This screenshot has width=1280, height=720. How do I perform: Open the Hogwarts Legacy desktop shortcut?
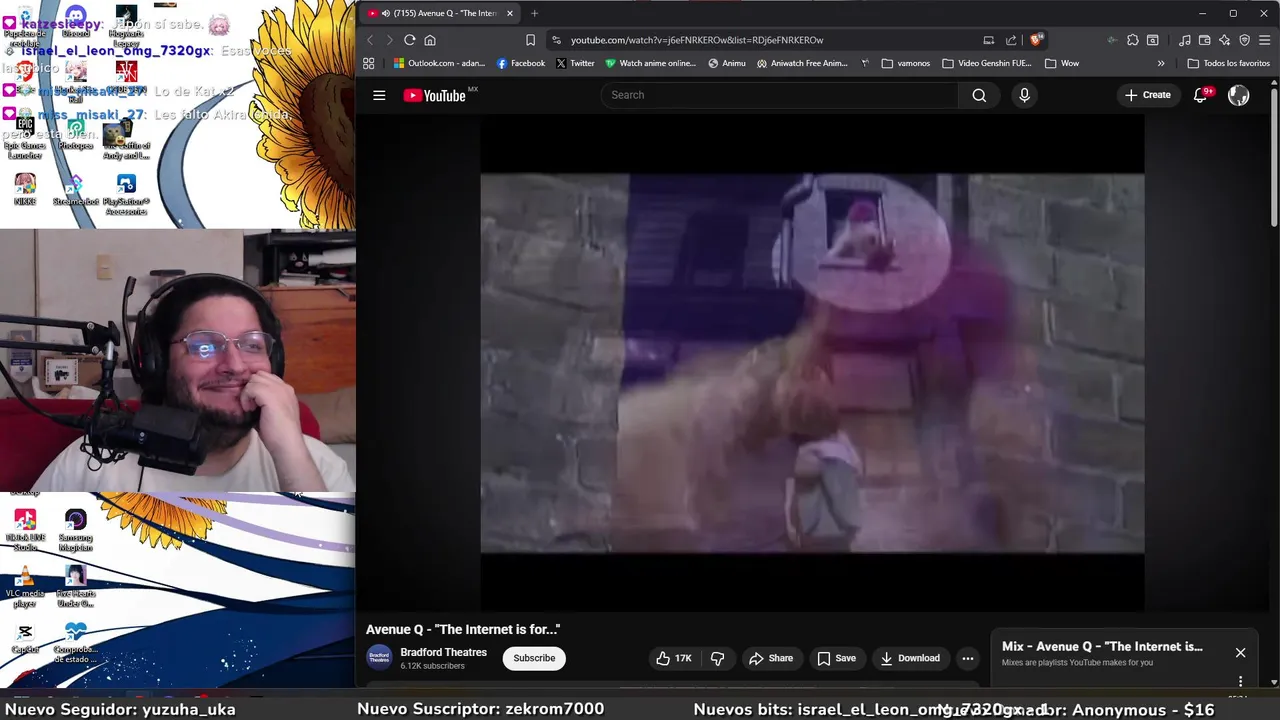(126, 25)
